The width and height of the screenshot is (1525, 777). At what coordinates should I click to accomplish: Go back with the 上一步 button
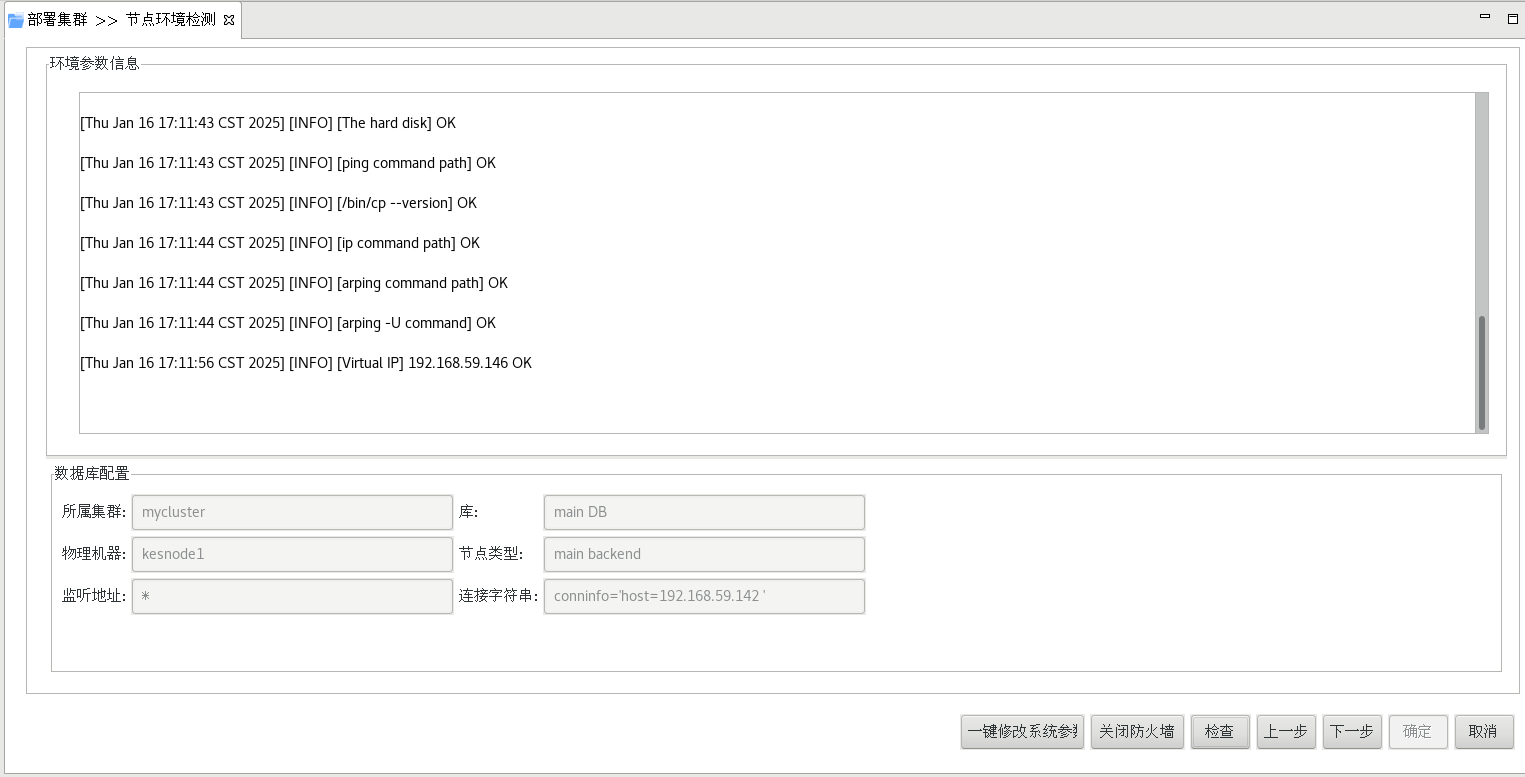[x=1285, y=731]
